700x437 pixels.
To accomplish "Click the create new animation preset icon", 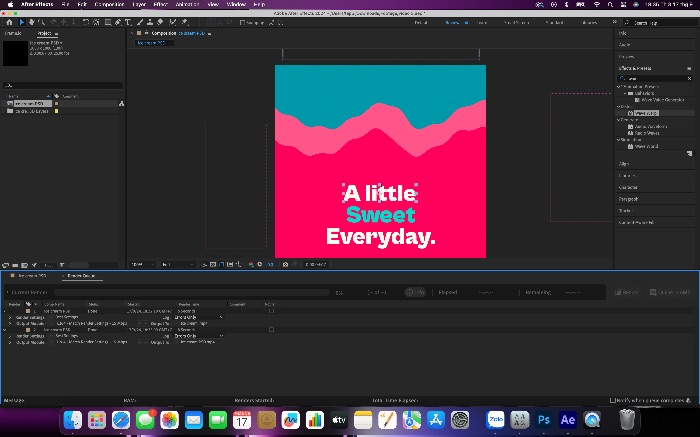I will (689, 153).
